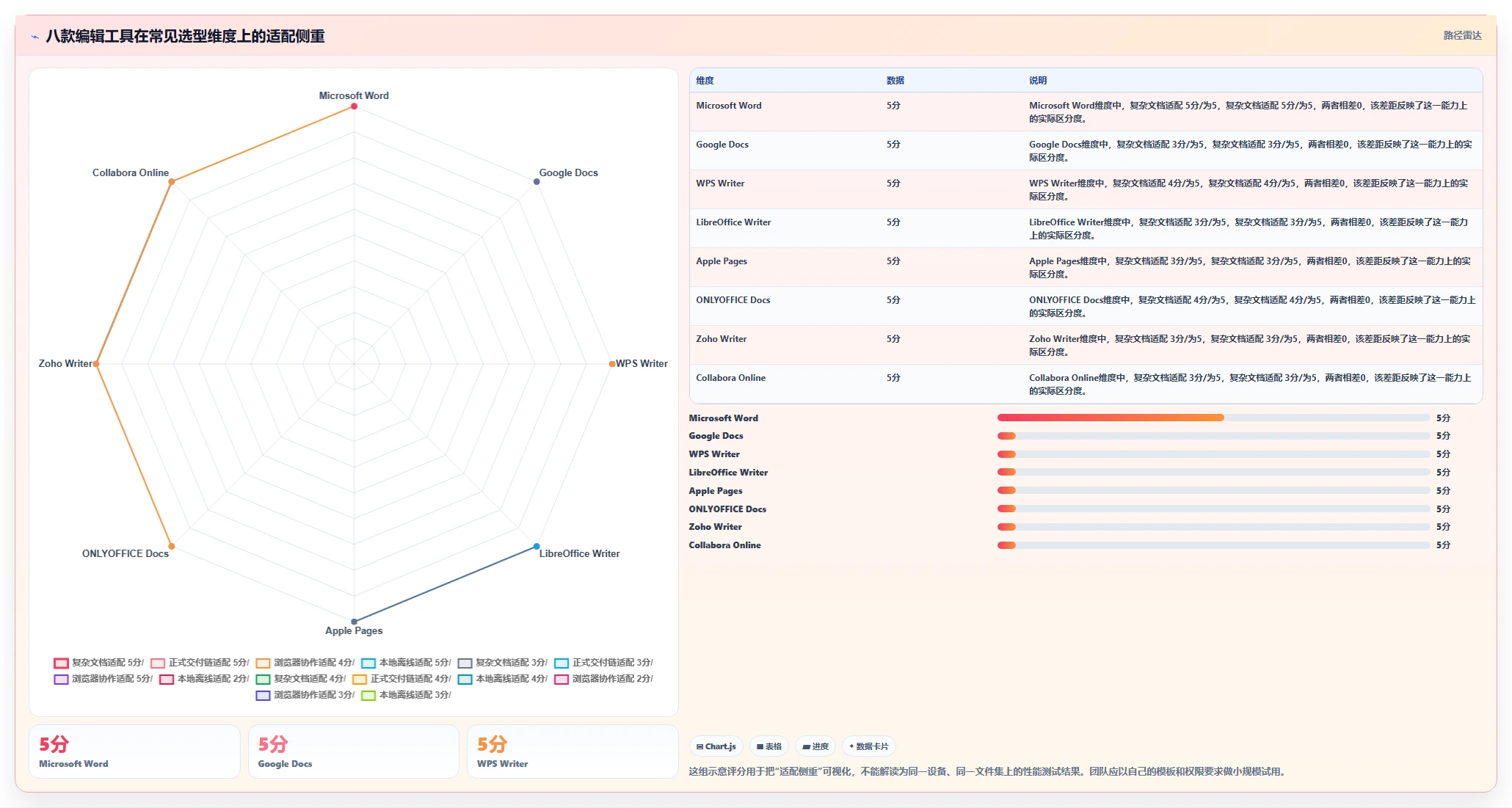Viewport: 1512px width, 808px height.
Task: Select the Microsoft Word progress bar
Action: pyautogui.click(x=1213, y=418)
